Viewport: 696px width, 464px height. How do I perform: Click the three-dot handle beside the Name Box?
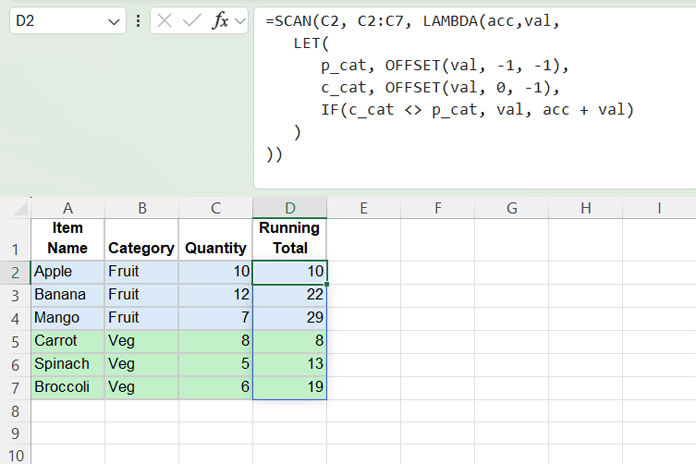pyautogui.click(x=138, y=21)
